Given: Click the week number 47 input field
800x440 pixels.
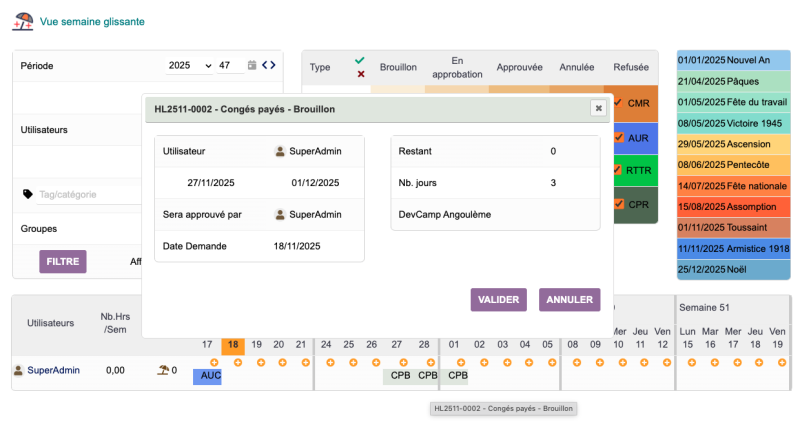Looking at the screenshot, I should pyautogui.click(x=230, y=66).
